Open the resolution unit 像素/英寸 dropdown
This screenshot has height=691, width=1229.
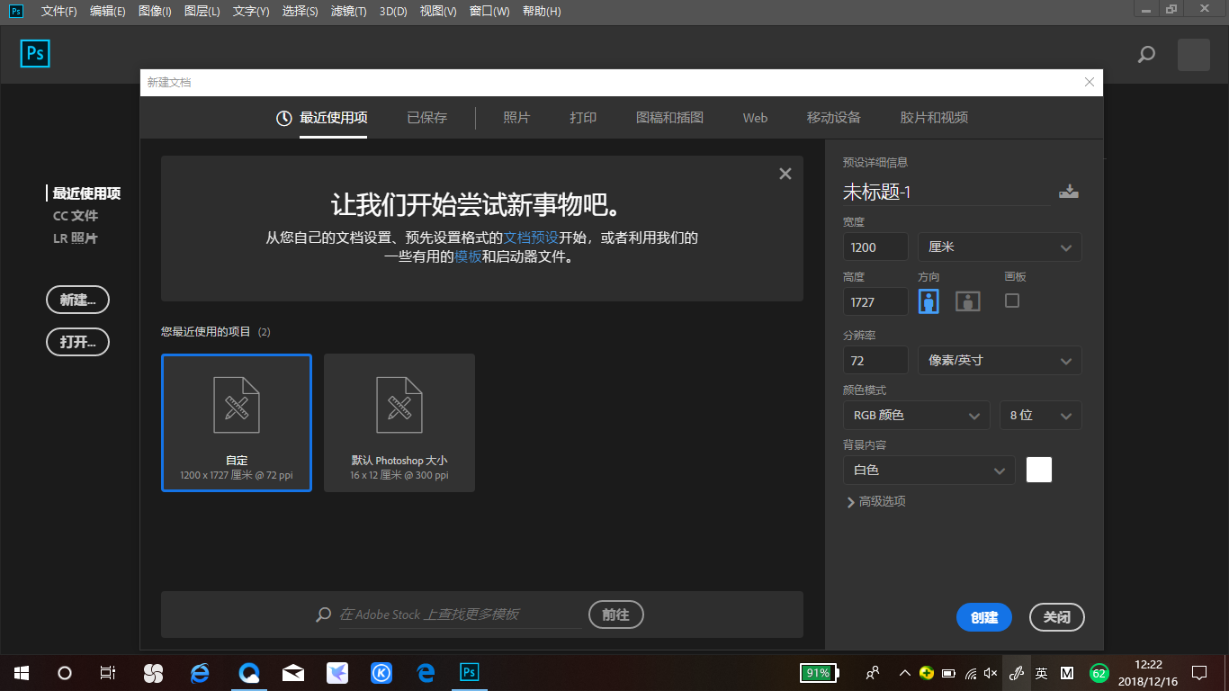(1000, 360)
